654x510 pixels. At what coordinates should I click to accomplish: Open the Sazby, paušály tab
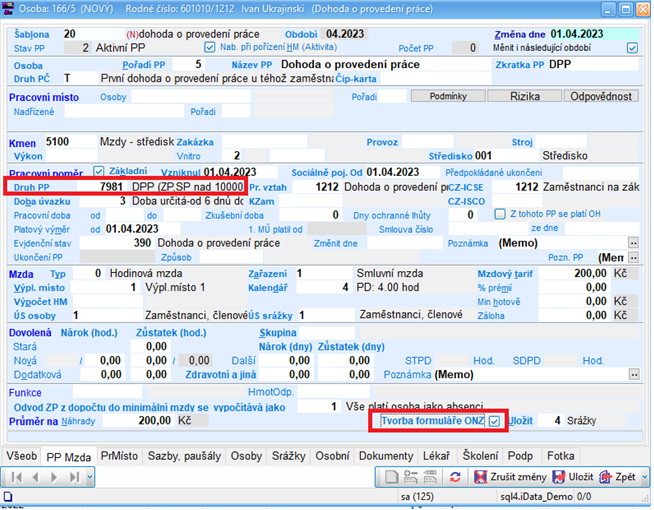(185, 456)
